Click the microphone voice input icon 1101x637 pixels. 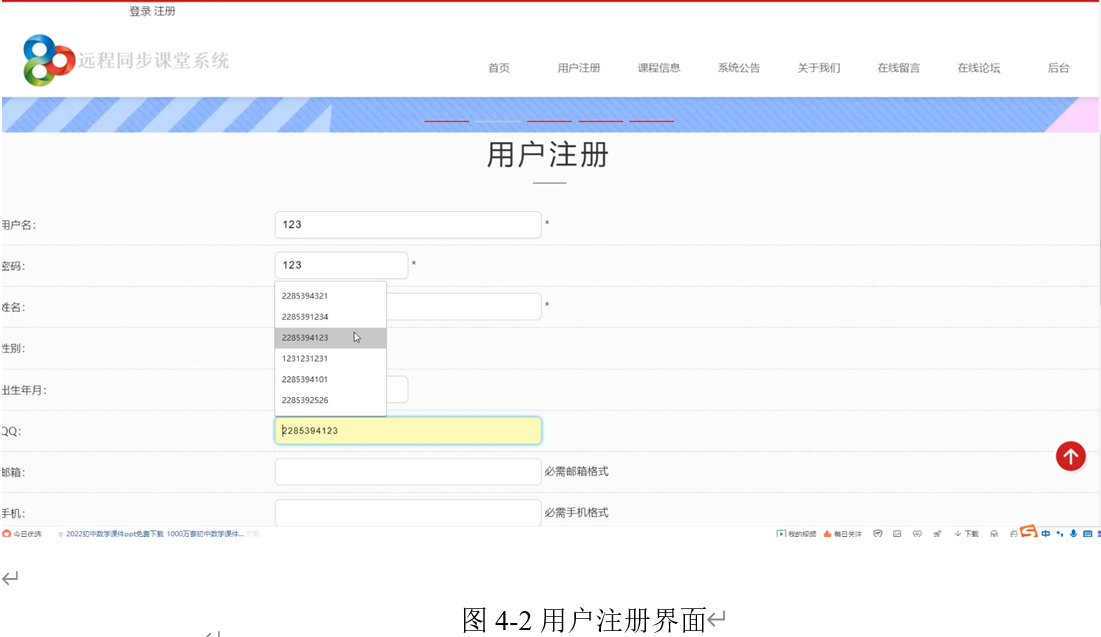click(1072, 534)
